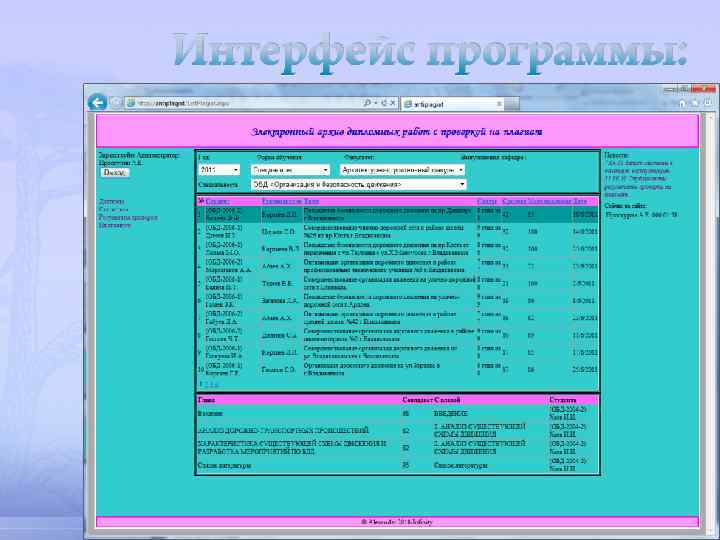Open the Дипломы link in left sidebar
Screen dimensions: 720x540
(112, 202)
